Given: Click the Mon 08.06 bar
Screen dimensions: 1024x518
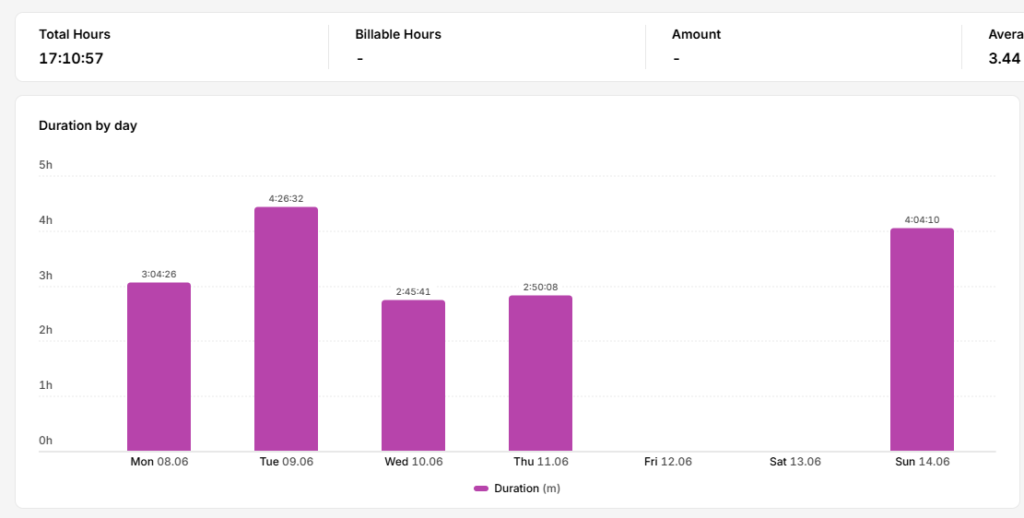Looking at the screenshot, I should click(159, 366).
